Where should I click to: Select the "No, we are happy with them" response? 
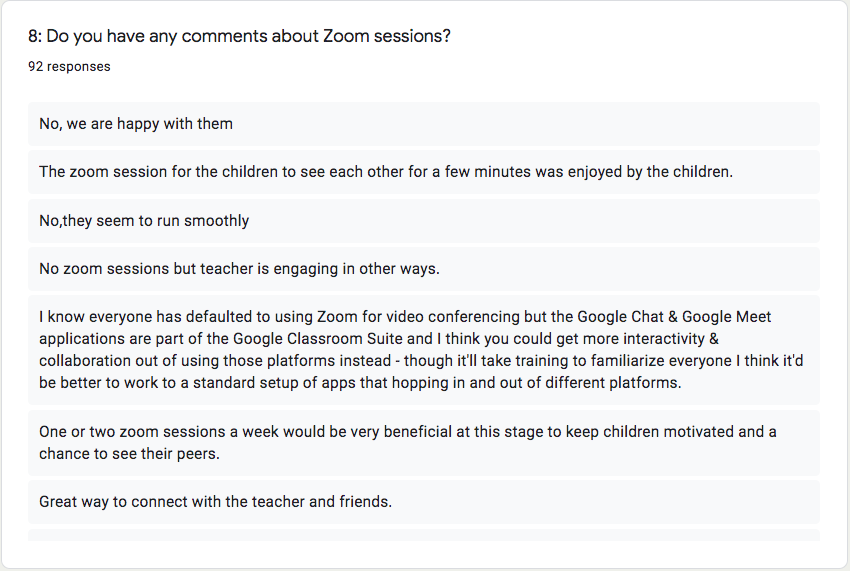point(424,124)
